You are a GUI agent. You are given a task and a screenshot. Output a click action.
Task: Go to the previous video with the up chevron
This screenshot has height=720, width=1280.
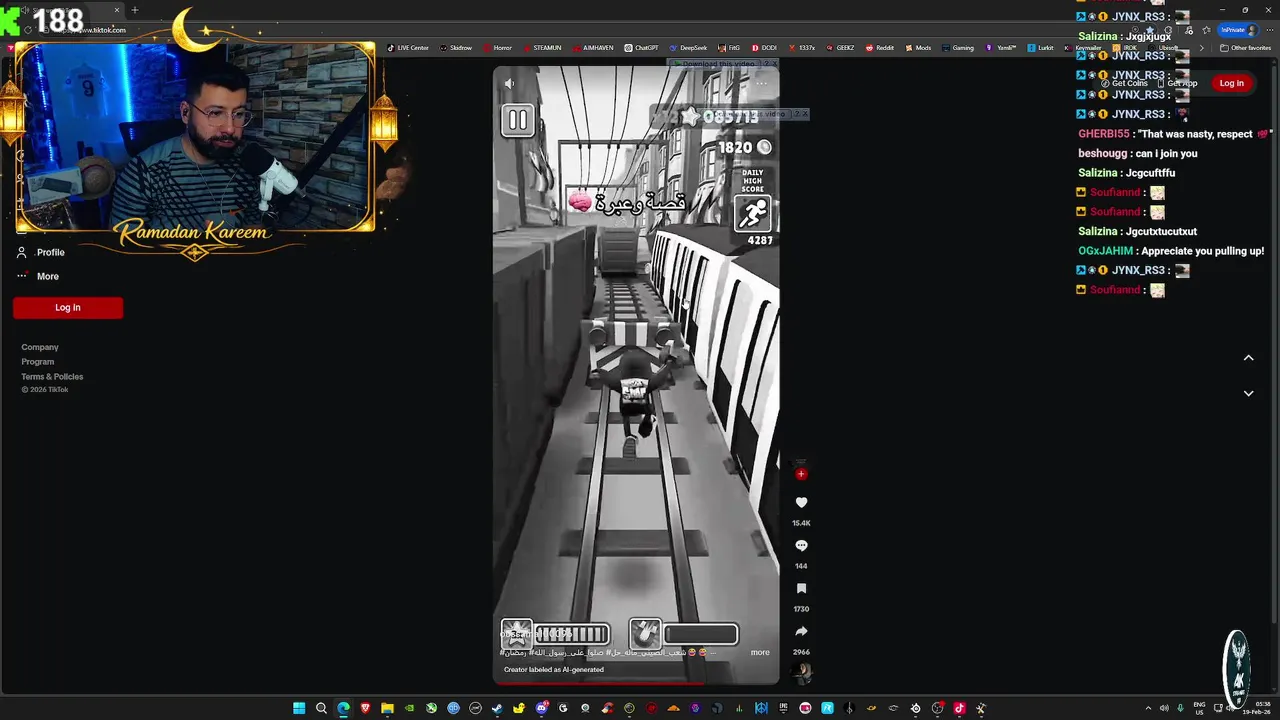click(x=1248, y=358)
